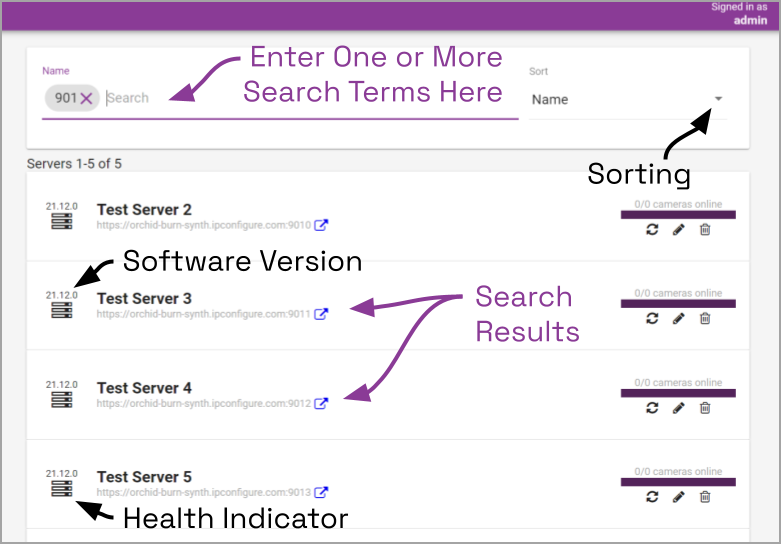Click Test Server 4 camera status bar
This screenshot has width=781, height=544.
point(678,393)
